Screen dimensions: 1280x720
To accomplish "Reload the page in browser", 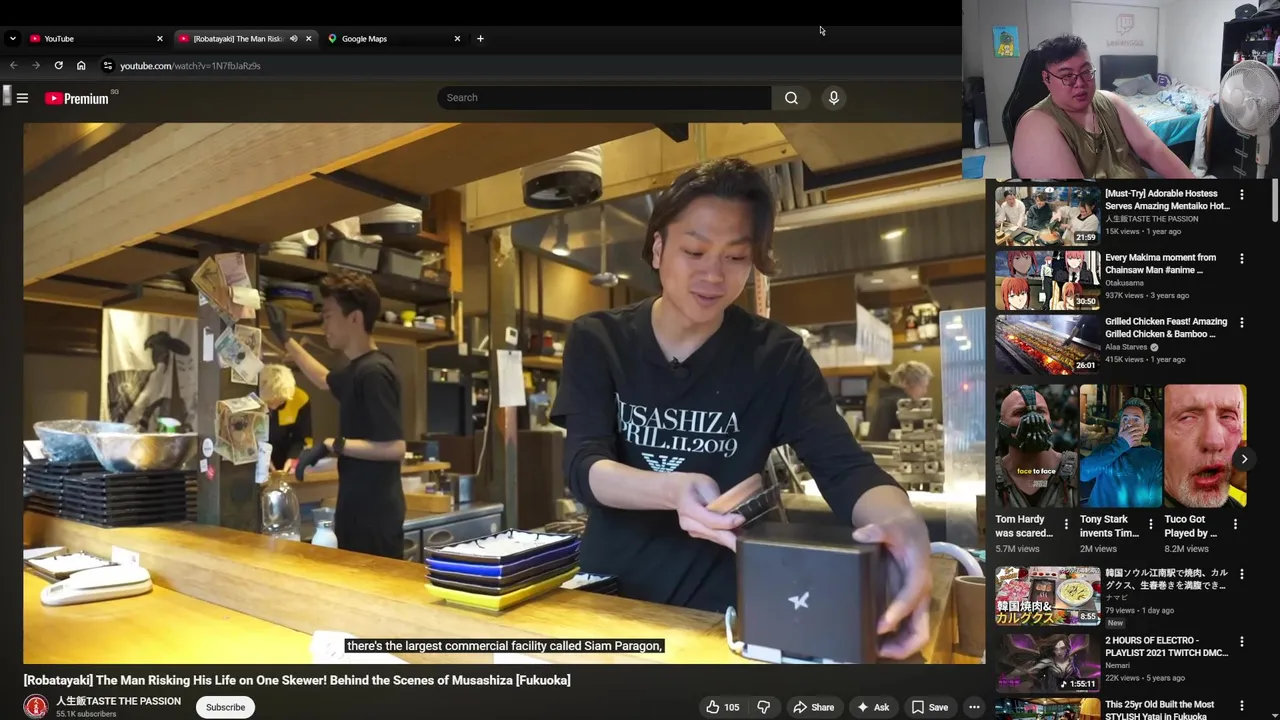I will (x=58, y=66).
